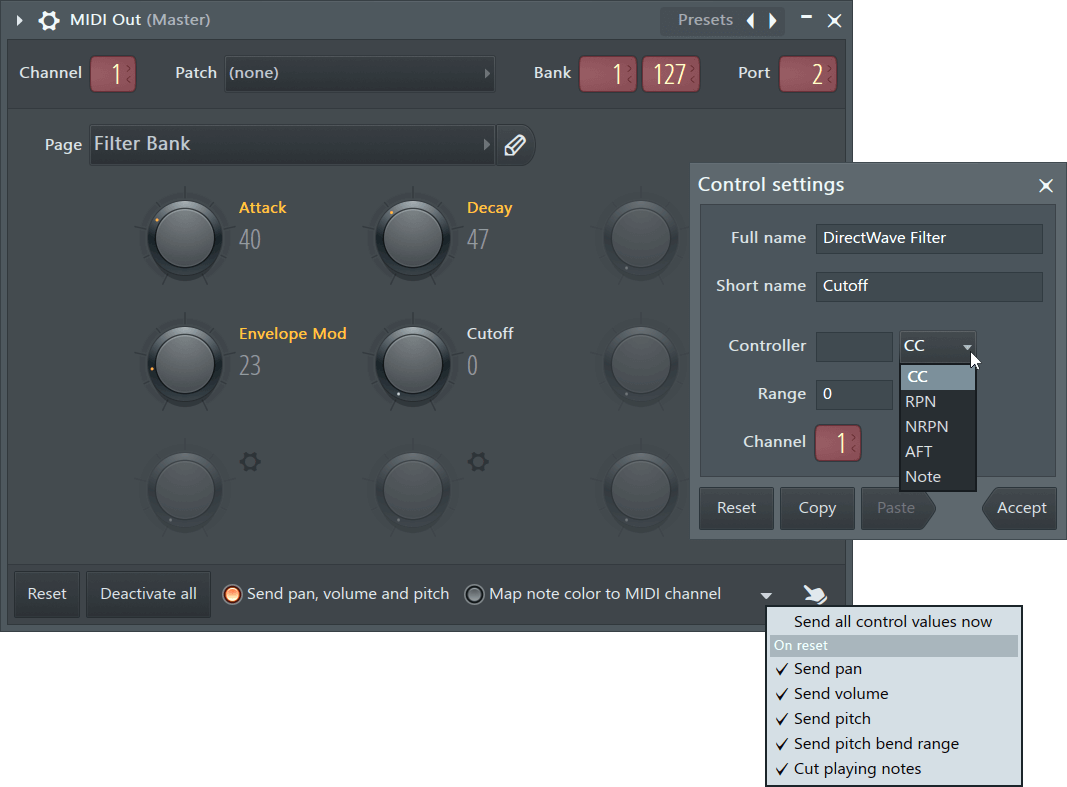Click the right Presets arrow
The image size is (1067, 787).
pos(771,20)
